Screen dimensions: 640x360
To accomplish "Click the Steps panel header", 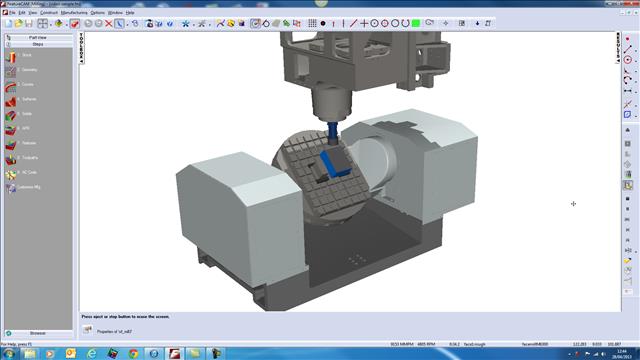I will 38,44.
